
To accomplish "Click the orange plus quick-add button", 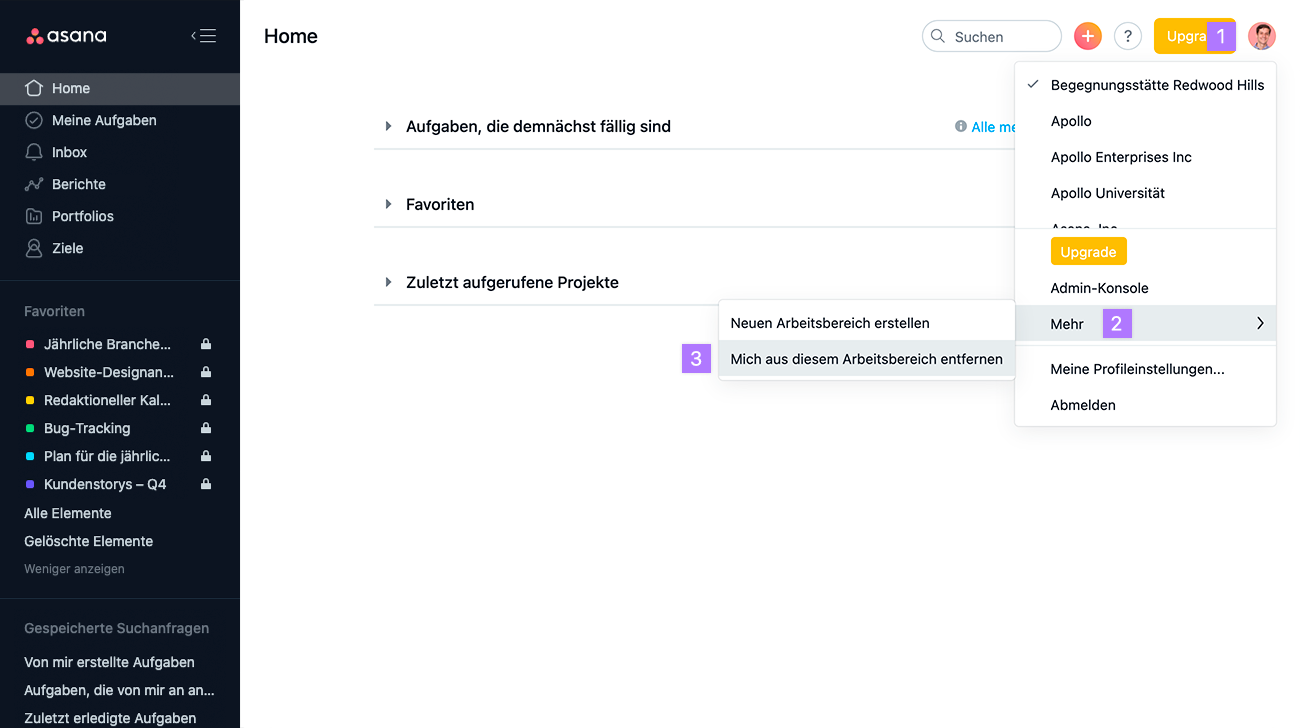I will tap(1088, 36).
